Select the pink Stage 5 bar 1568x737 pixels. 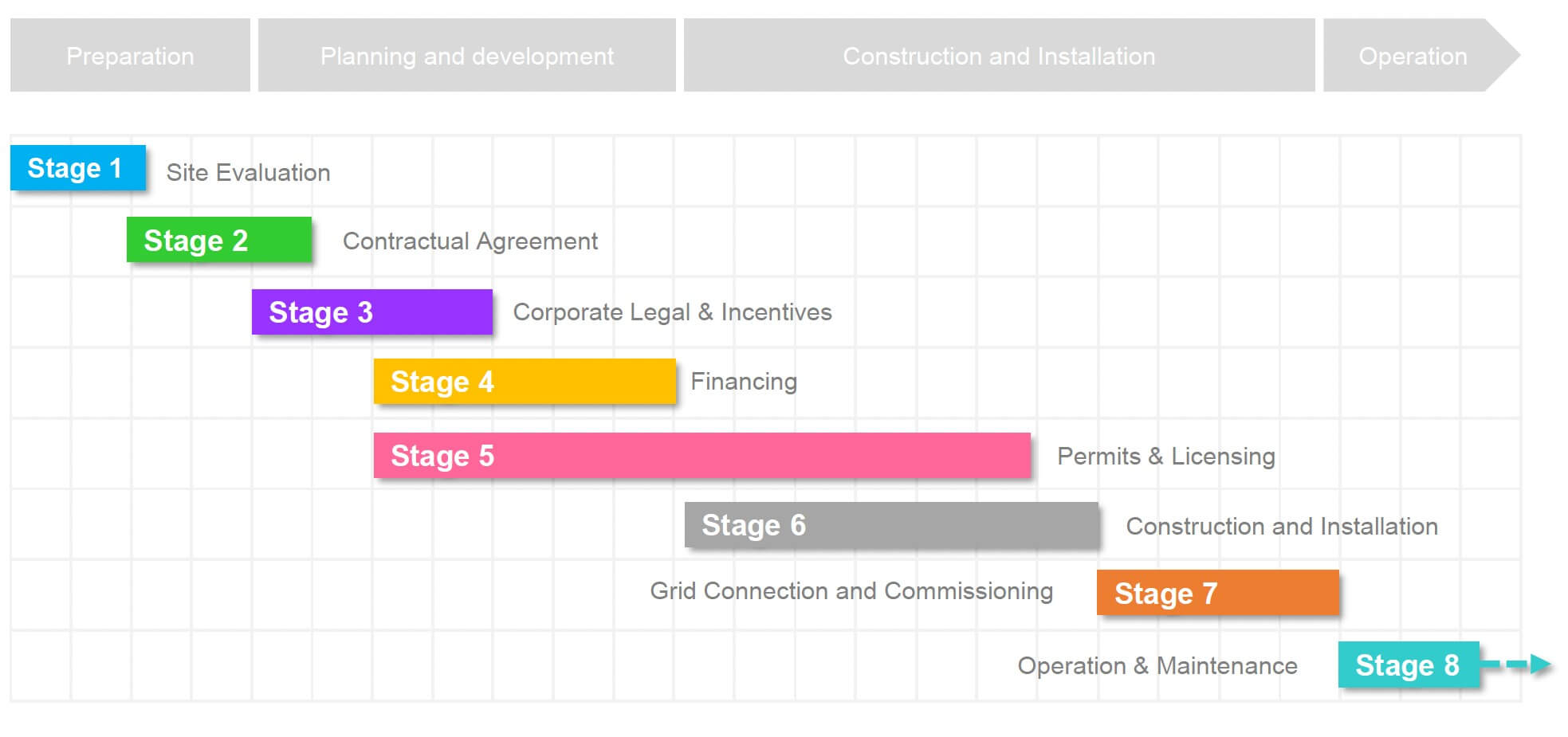tap(701, 456)
